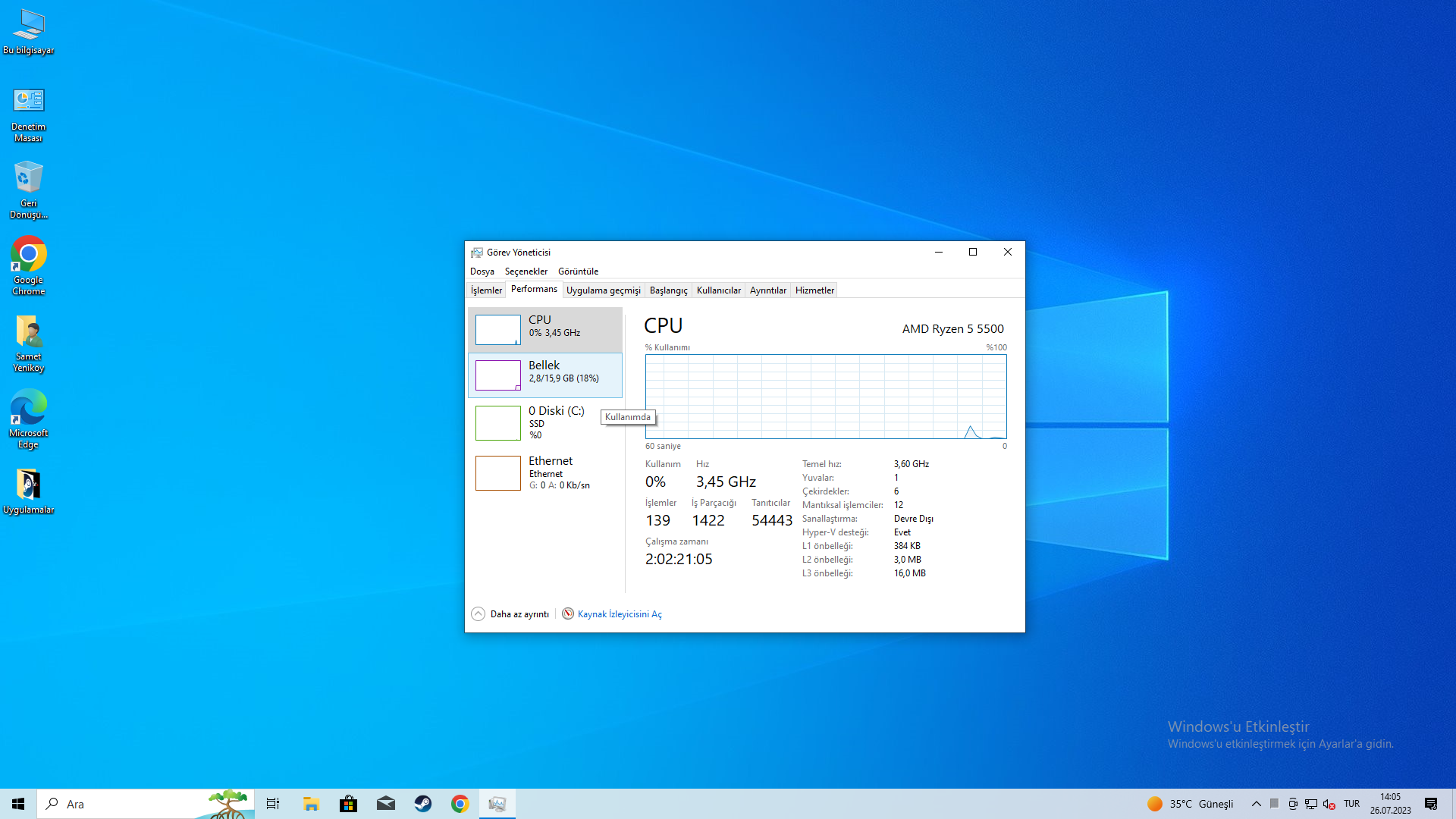Open the Seçenekler menu
The image size is (1456, 819).
point(526,271)
